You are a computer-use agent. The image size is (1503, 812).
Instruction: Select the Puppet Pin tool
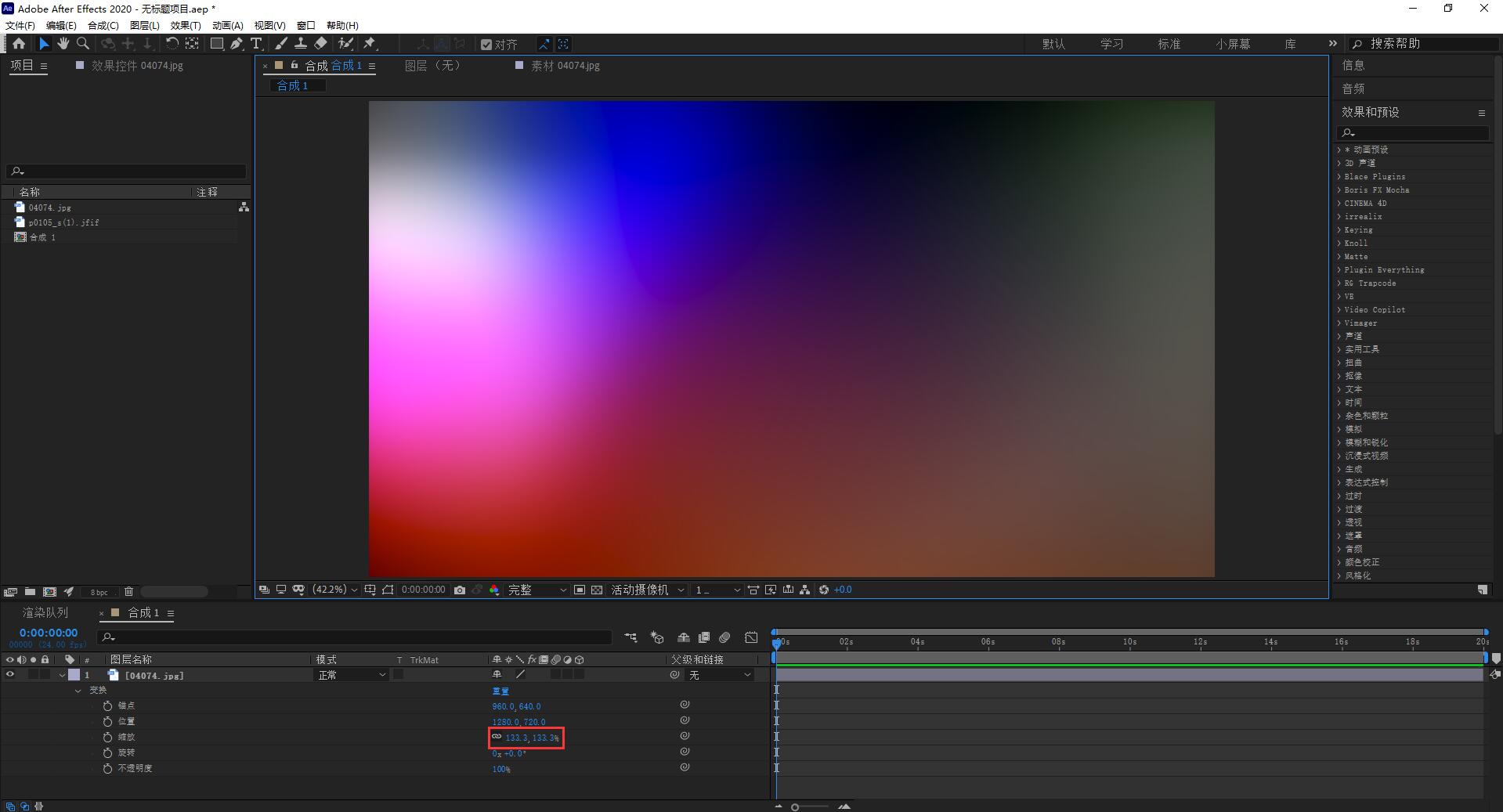[370, 44]
